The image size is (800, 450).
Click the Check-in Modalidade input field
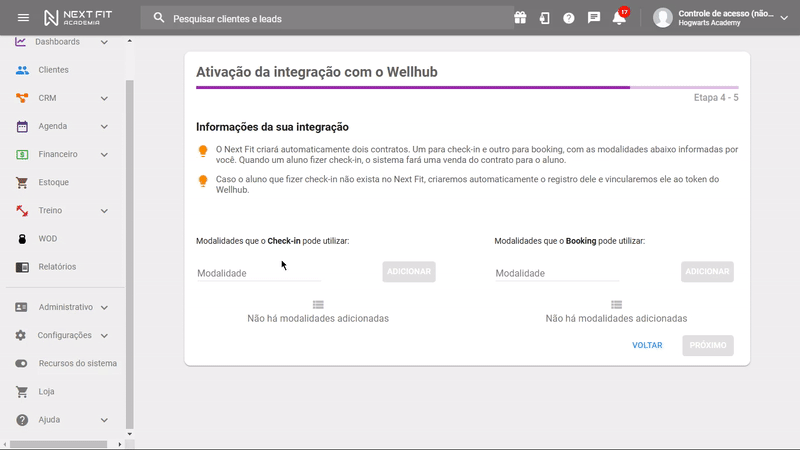pos(259,273)
